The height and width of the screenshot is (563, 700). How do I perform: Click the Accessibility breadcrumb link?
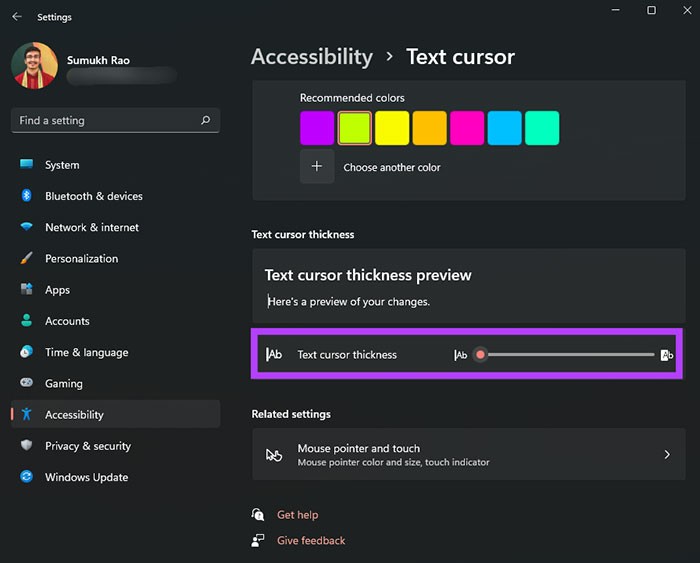tap(311, 56)
